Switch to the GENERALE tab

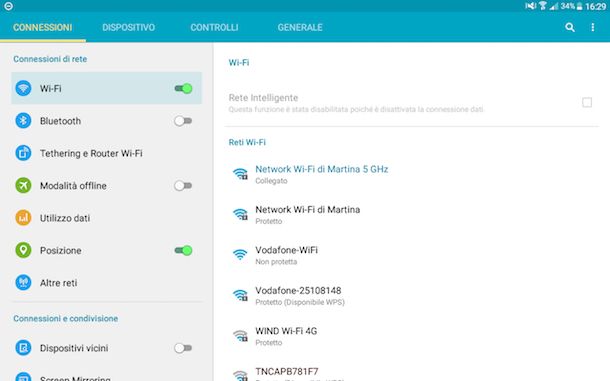(300, 27)
